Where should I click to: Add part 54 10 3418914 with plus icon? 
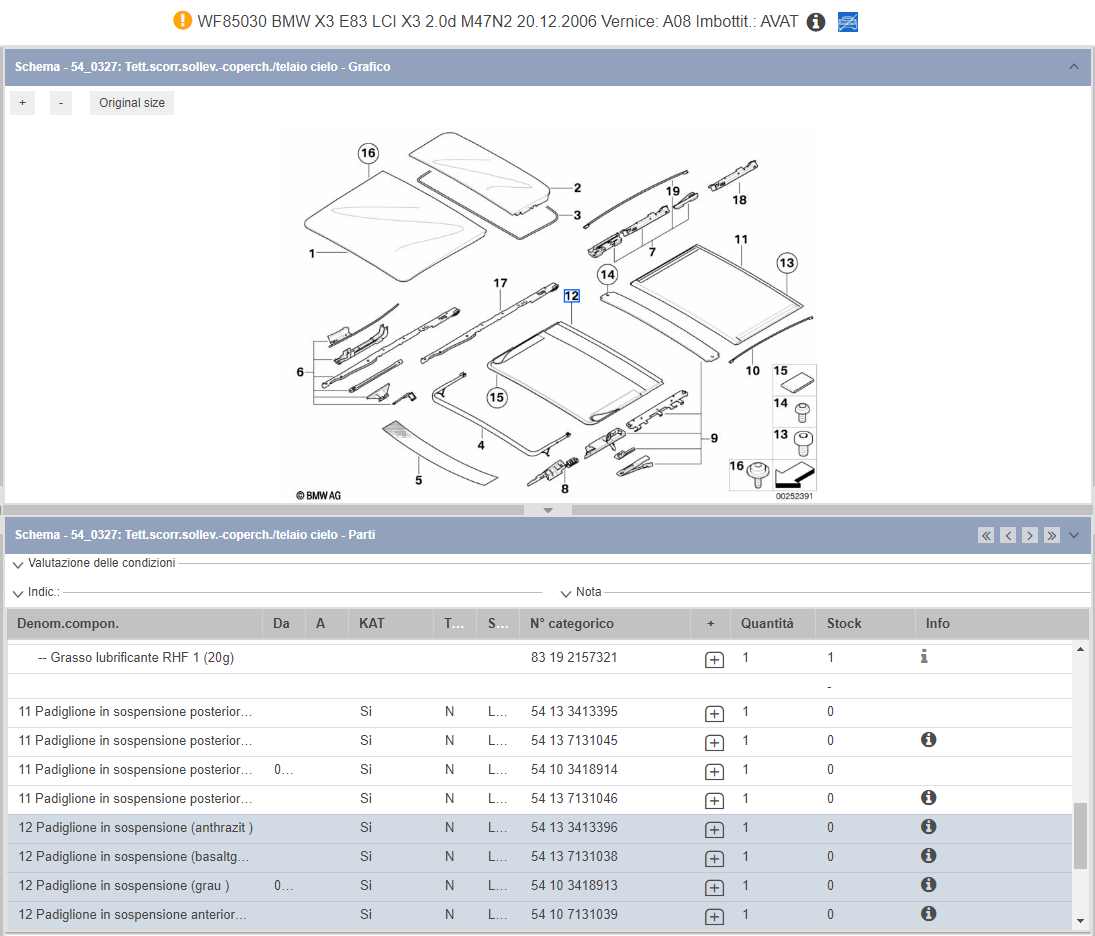tap(714, 772)
